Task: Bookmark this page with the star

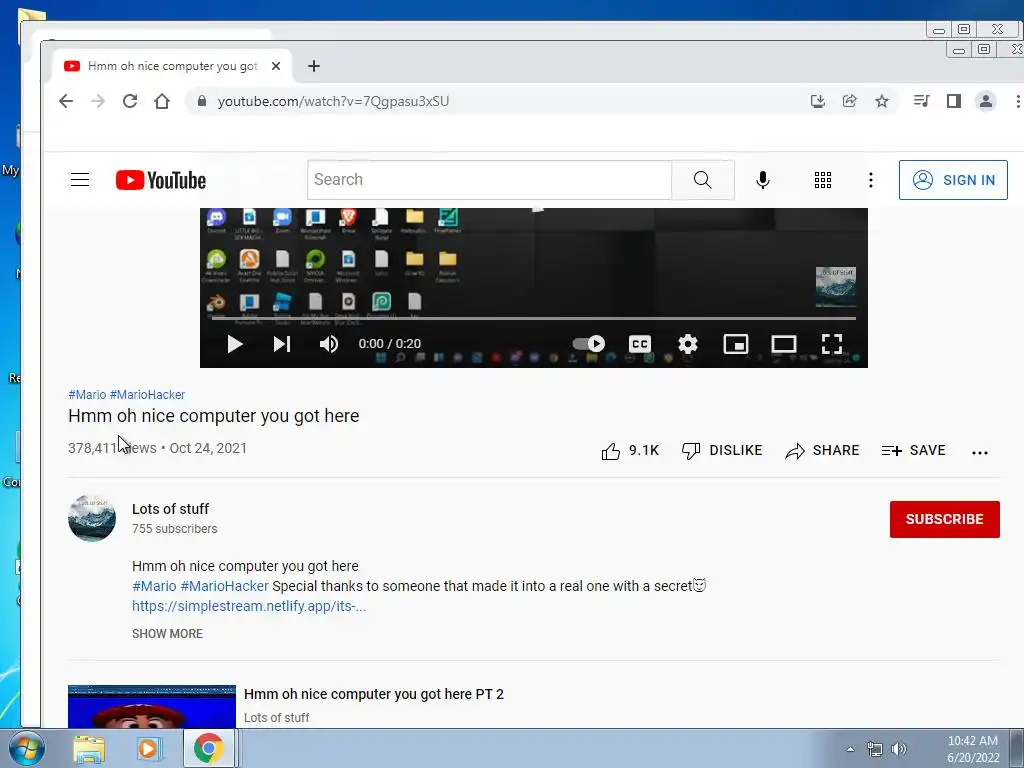Action: 882,101
